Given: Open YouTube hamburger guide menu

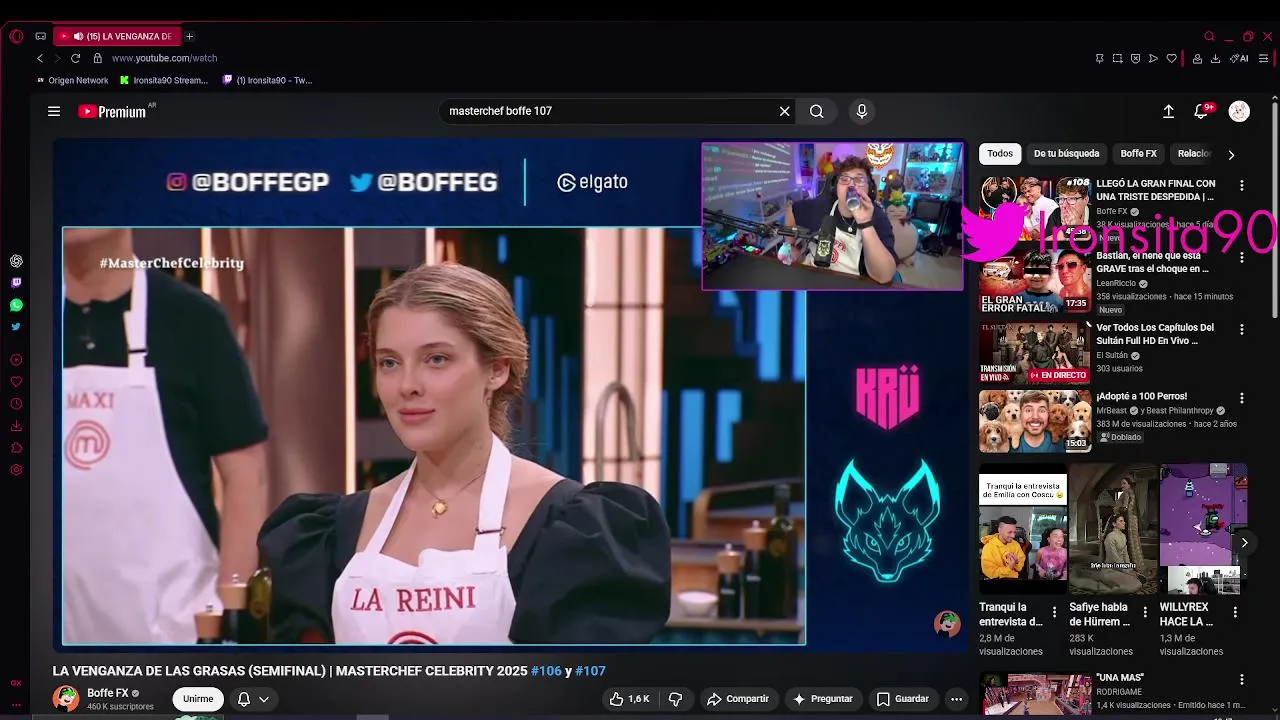Looking at the screenshot, I should pos(54,111).
